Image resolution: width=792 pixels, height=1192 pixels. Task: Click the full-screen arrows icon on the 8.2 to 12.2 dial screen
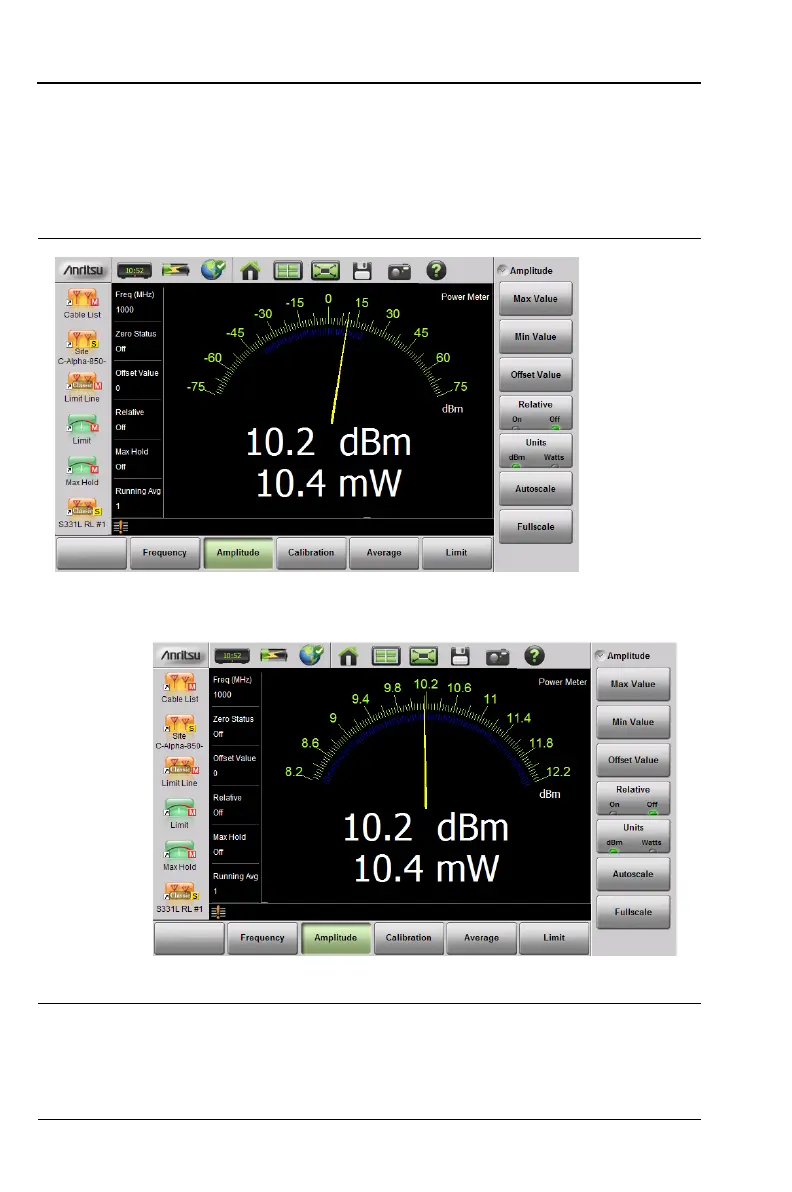coord(423,656)
